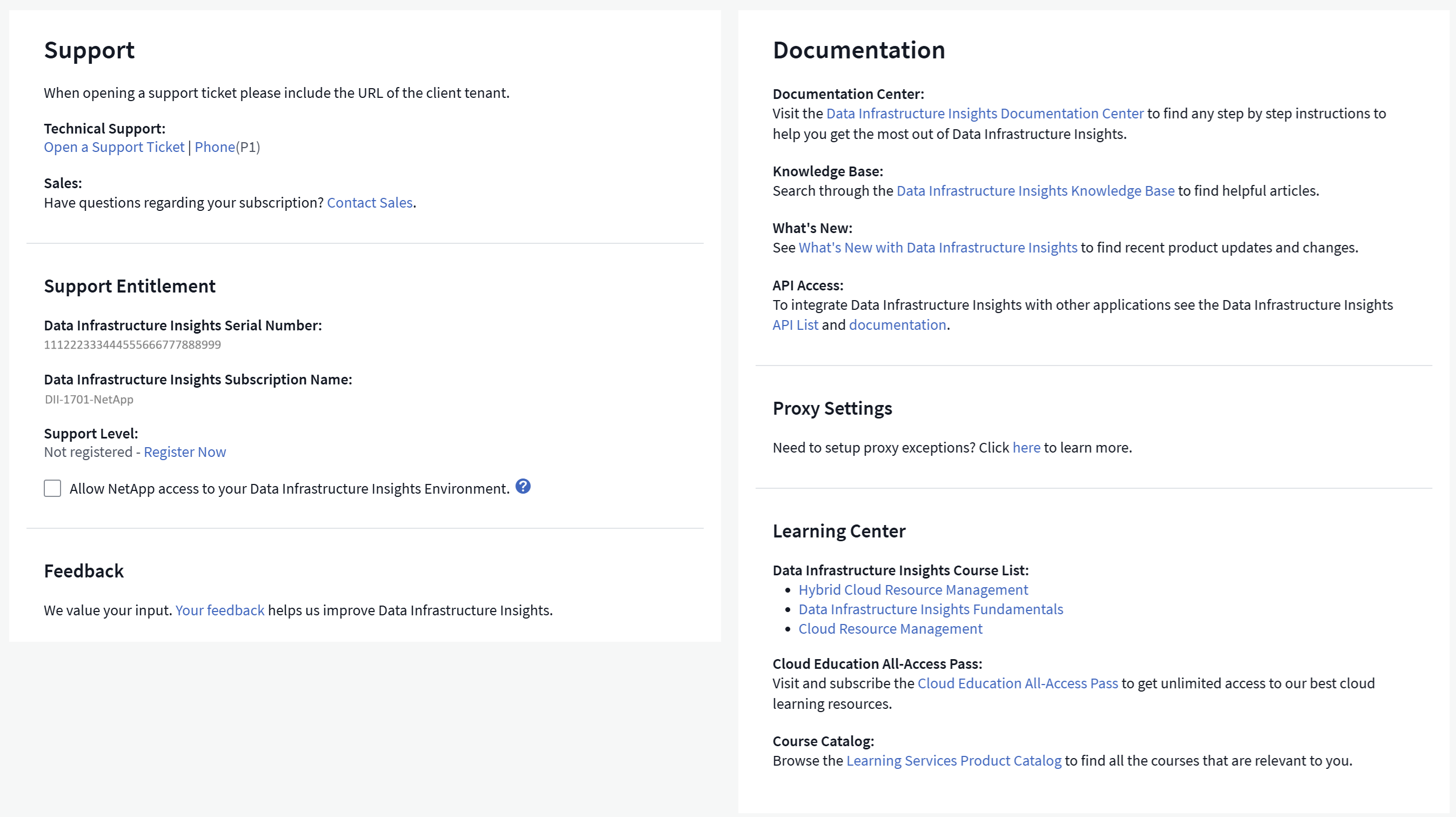Image resolution: width=1456 pixels, height=817 pixels.
Task: Visit Cloud Education All-Access Pass link
Action: [x=1017, y=683]
